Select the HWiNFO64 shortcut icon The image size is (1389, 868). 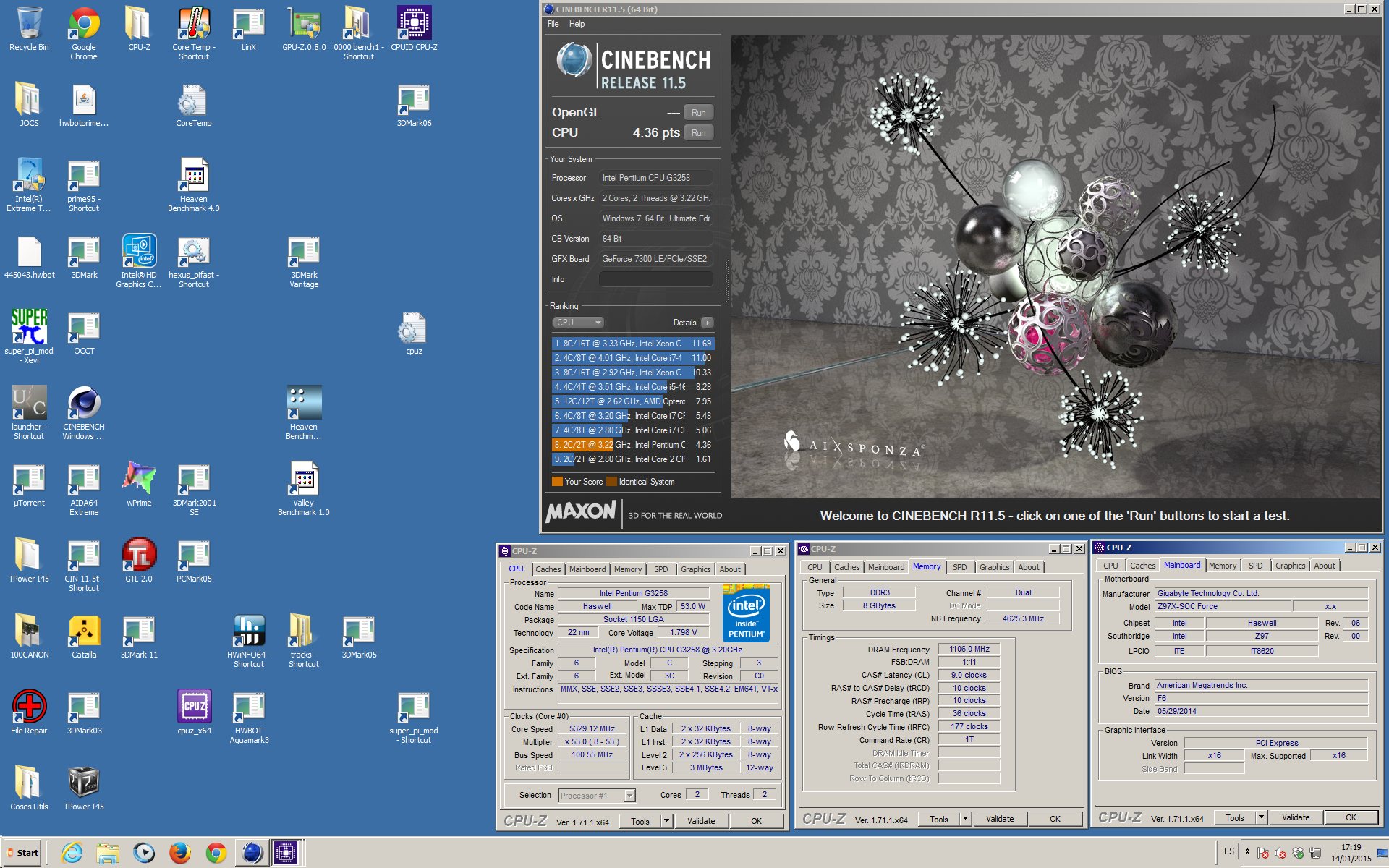249,641
